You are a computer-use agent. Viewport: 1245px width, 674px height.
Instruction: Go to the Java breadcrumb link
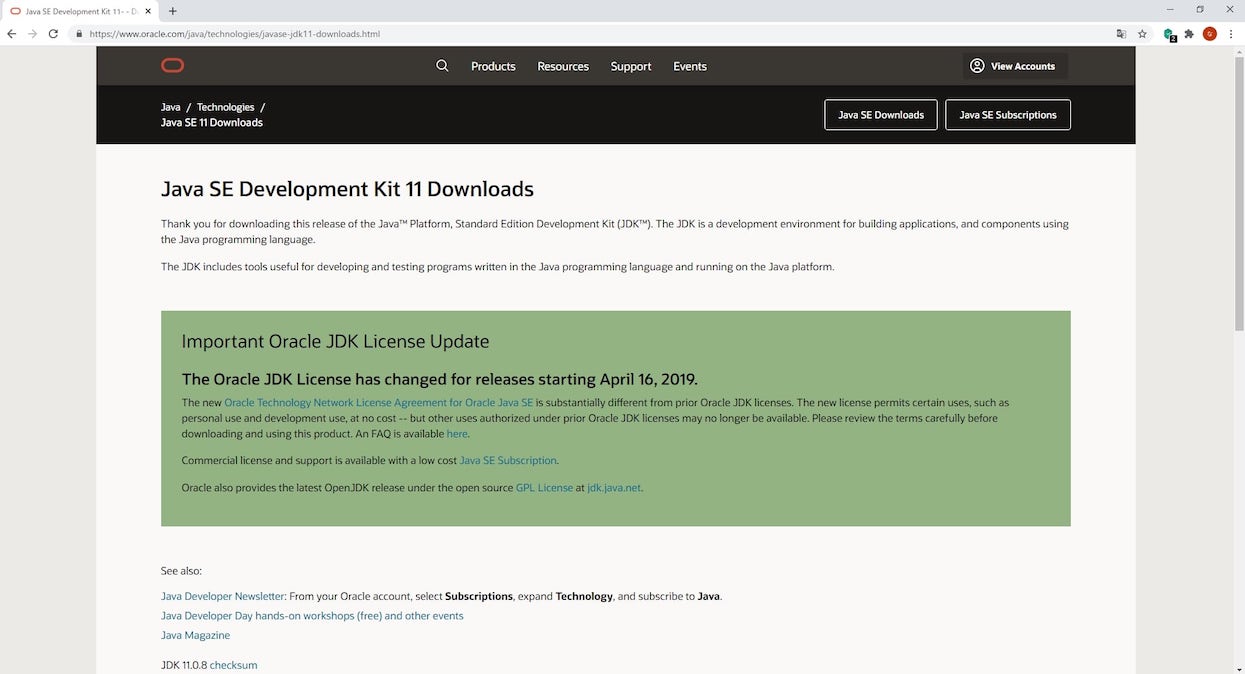[171, 107]
